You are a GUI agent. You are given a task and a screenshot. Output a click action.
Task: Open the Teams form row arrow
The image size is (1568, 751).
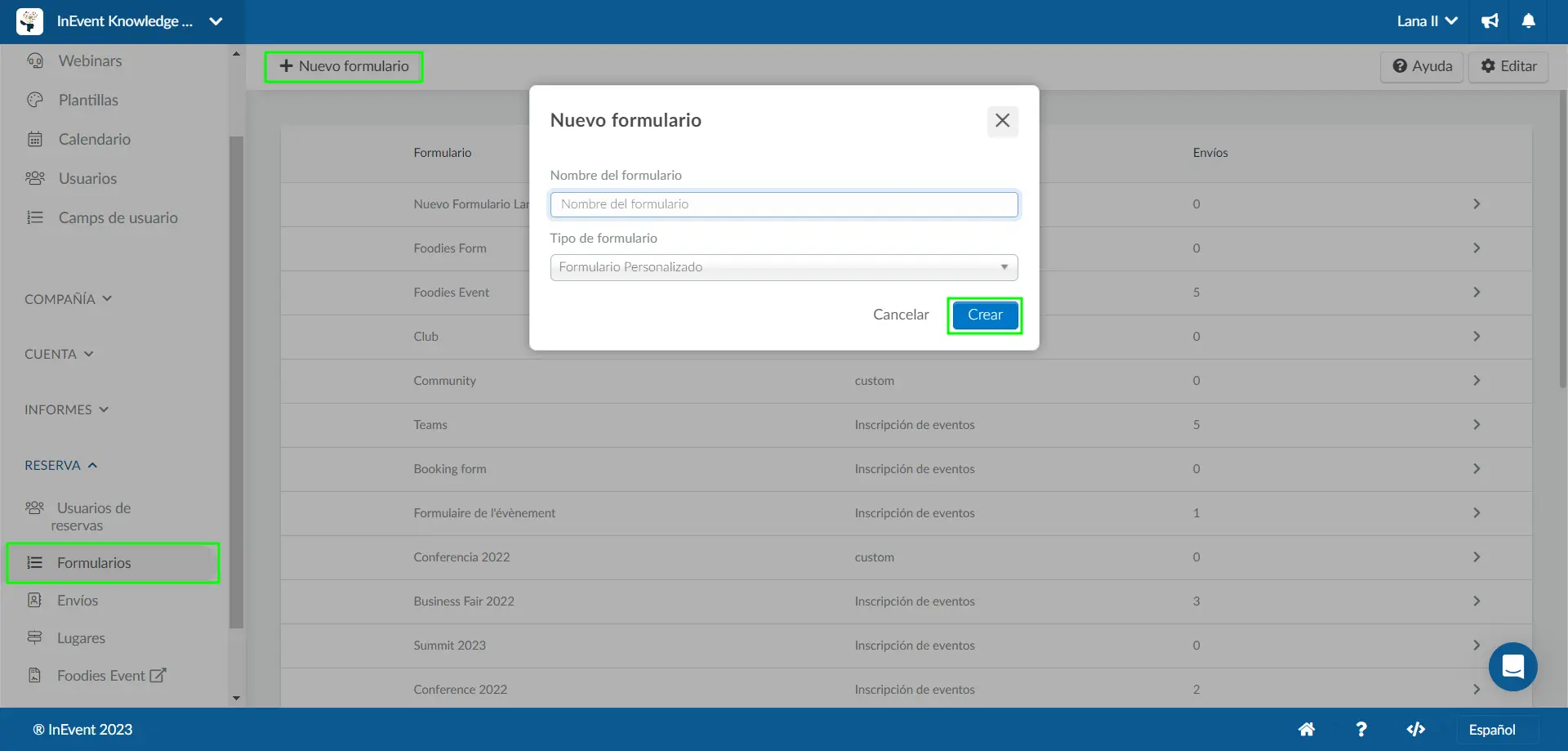1477,425
